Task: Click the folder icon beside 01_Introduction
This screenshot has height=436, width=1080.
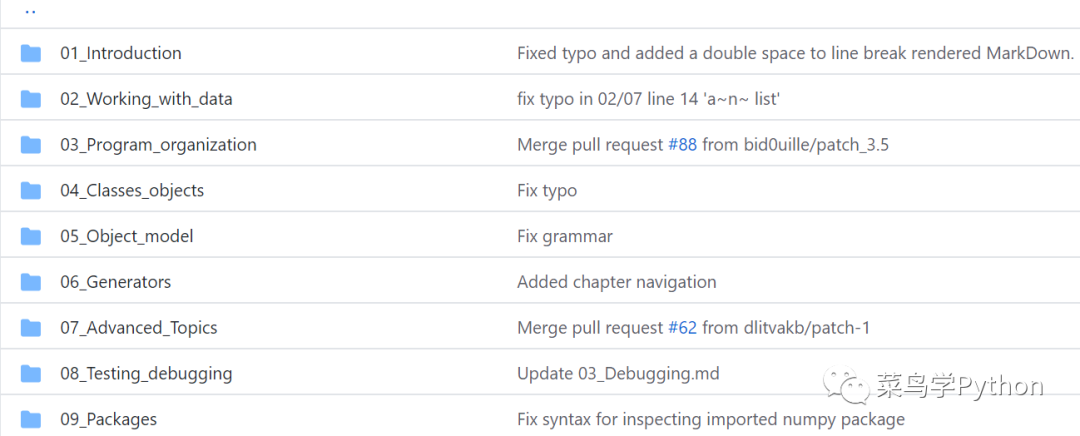Action: tap(31, 53)
